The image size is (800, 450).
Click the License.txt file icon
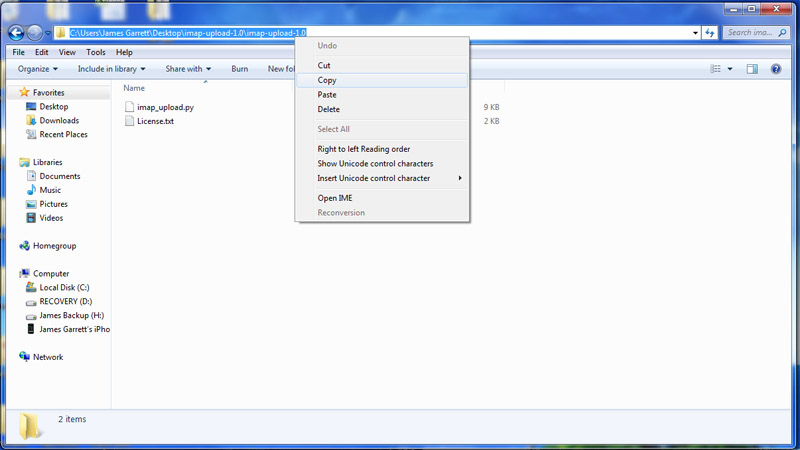pos(130,121)
